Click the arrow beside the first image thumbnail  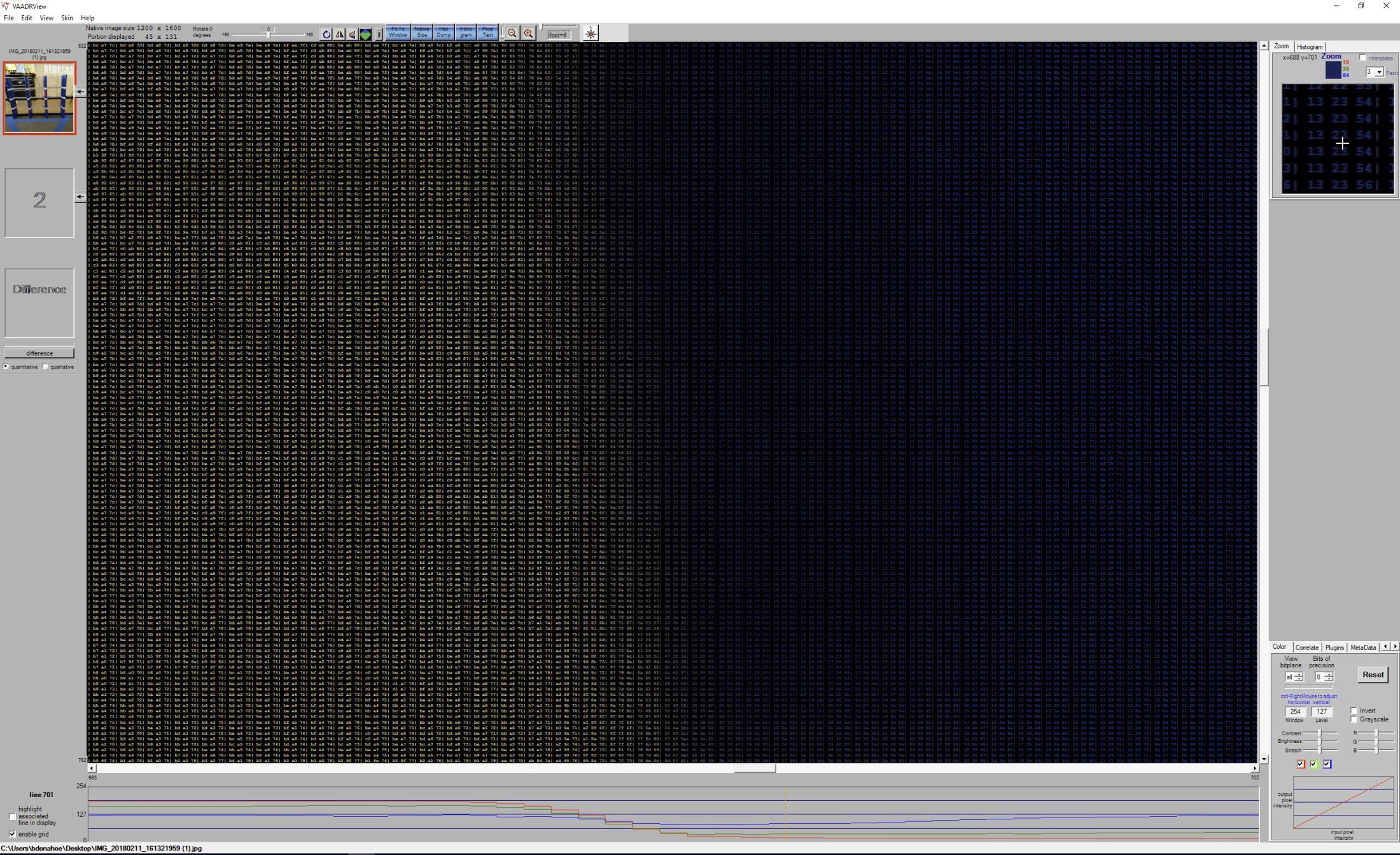pyautogui.click(x=80, y=92)
